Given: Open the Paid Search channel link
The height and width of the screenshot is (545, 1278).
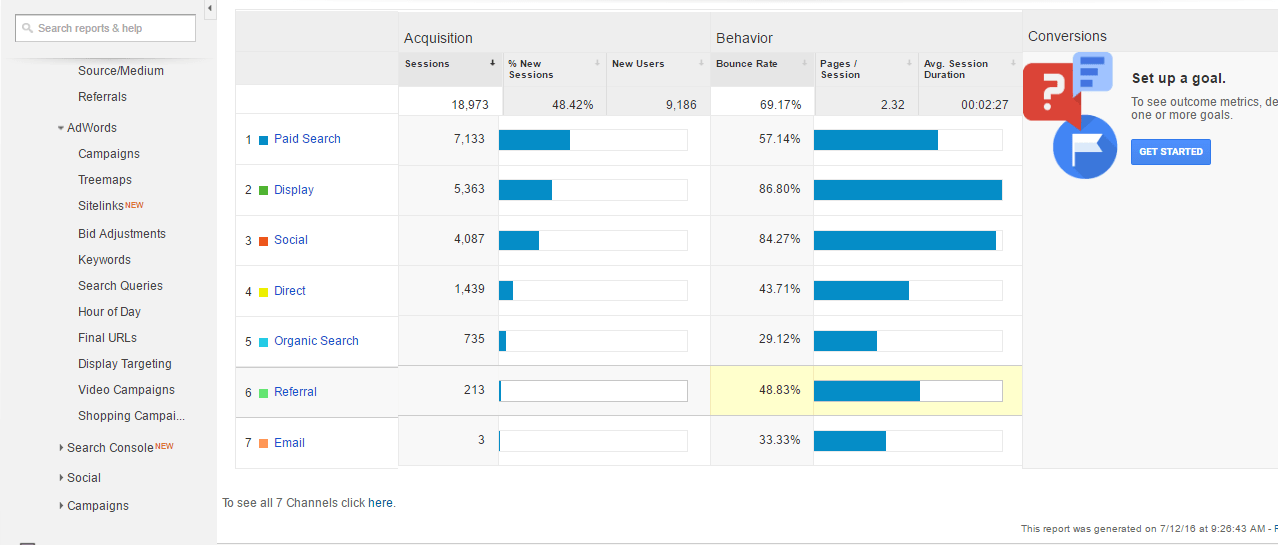Looking at the screenshot, I should 307,139.
